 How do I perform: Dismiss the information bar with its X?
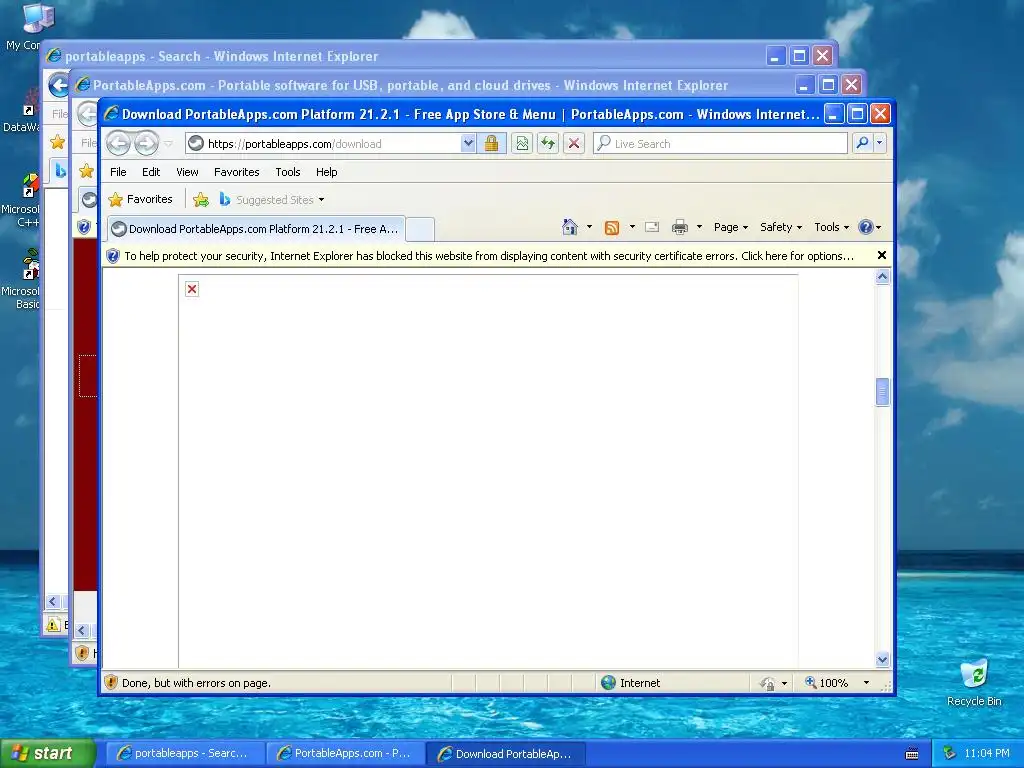[x=882, y=255]
